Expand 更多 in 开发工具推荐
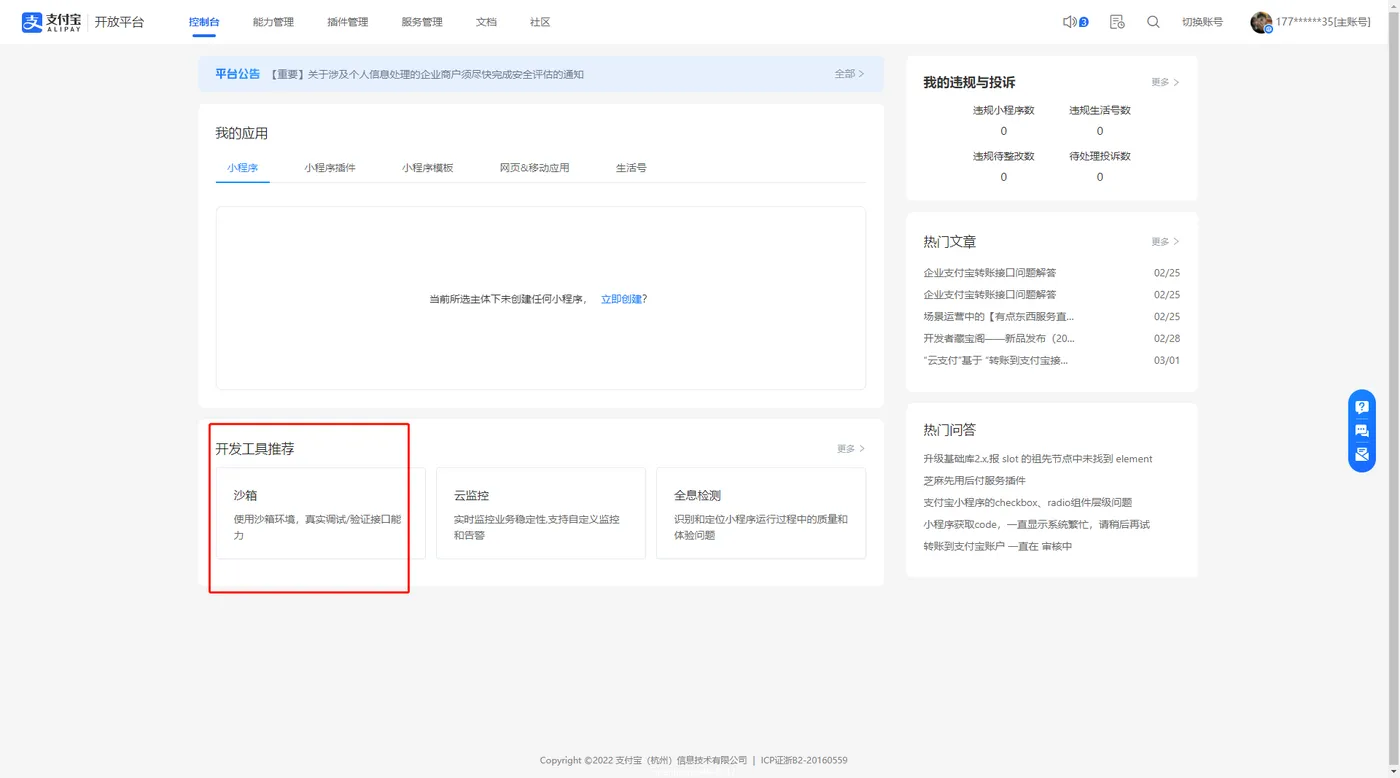The height and width of the screenshot is (778, 1400). coord(851,449)
